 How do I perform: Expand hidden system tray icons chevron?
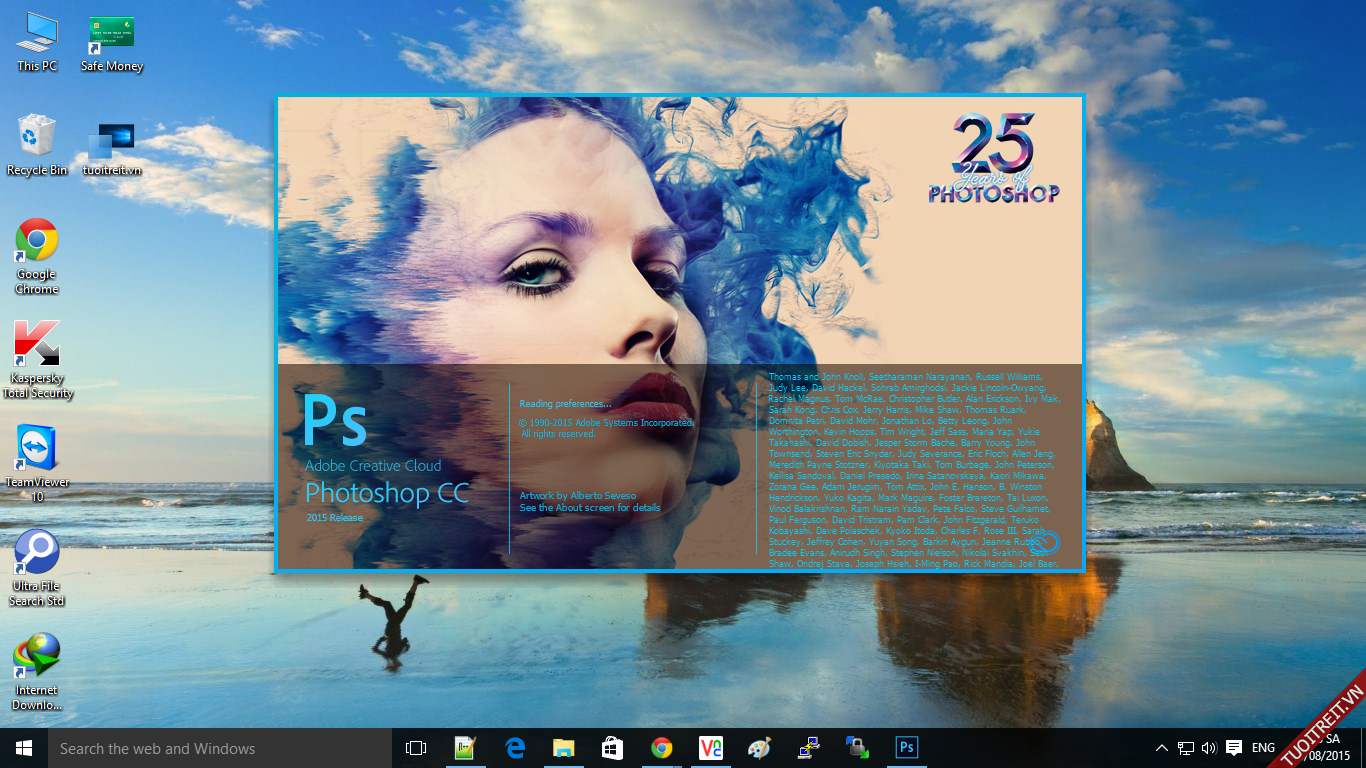point(1161,748)
